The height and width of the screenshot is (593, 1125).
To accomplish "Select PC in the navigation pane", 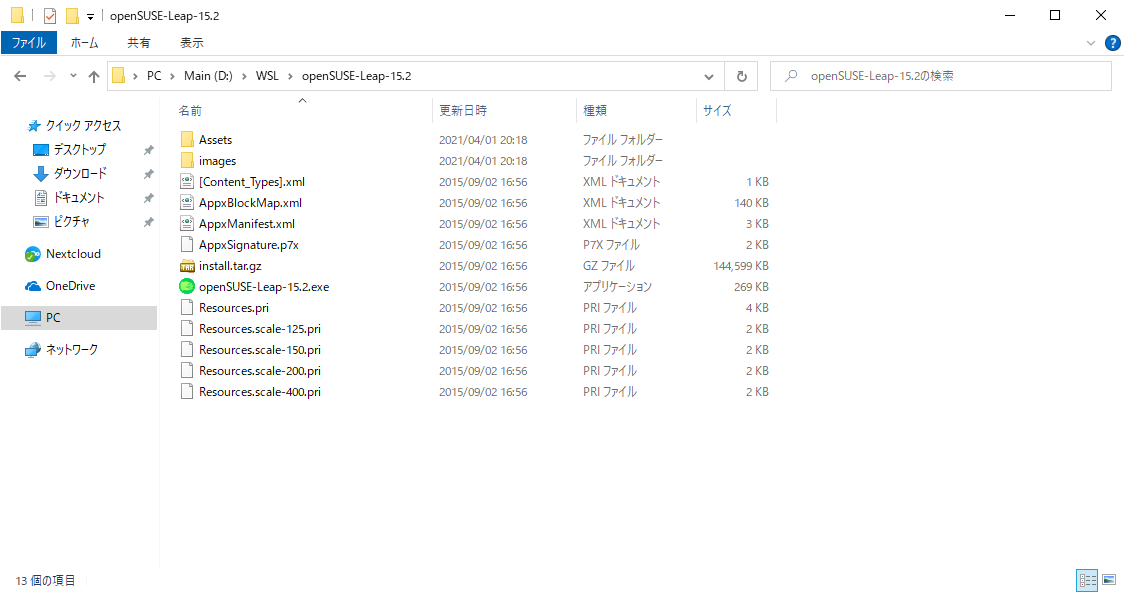I will [x=79, y=318].
